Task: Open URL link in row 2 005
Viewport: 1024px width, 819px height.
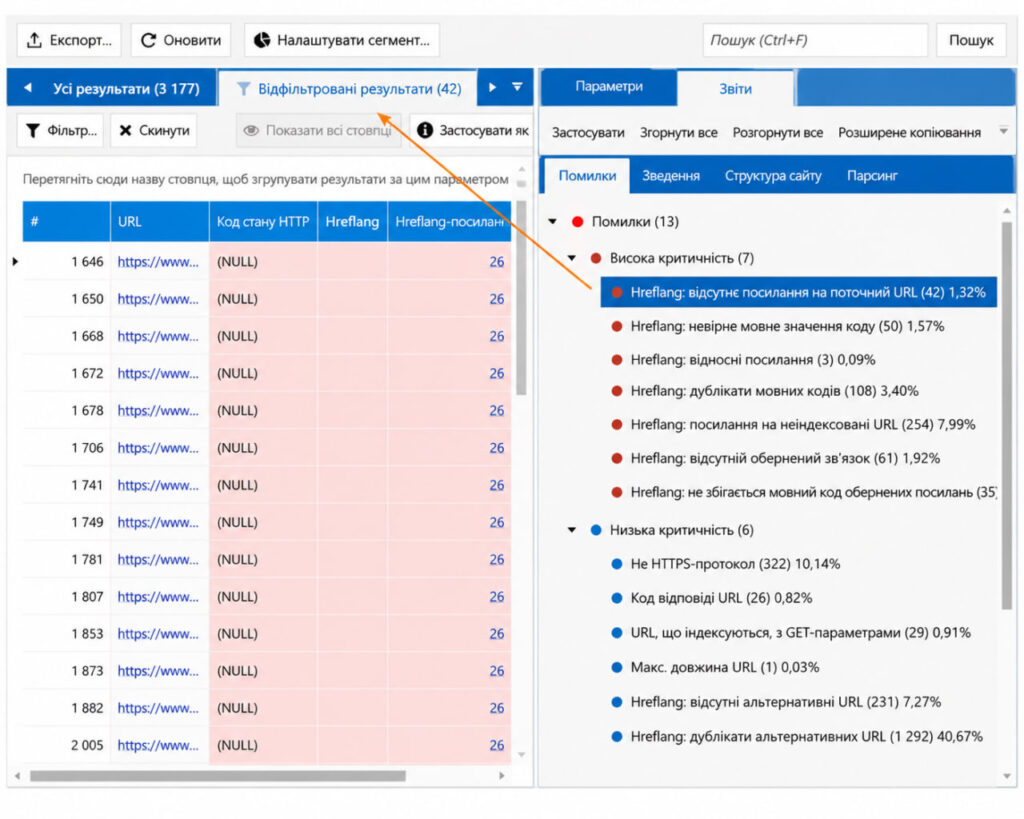Action: point(158,745)
